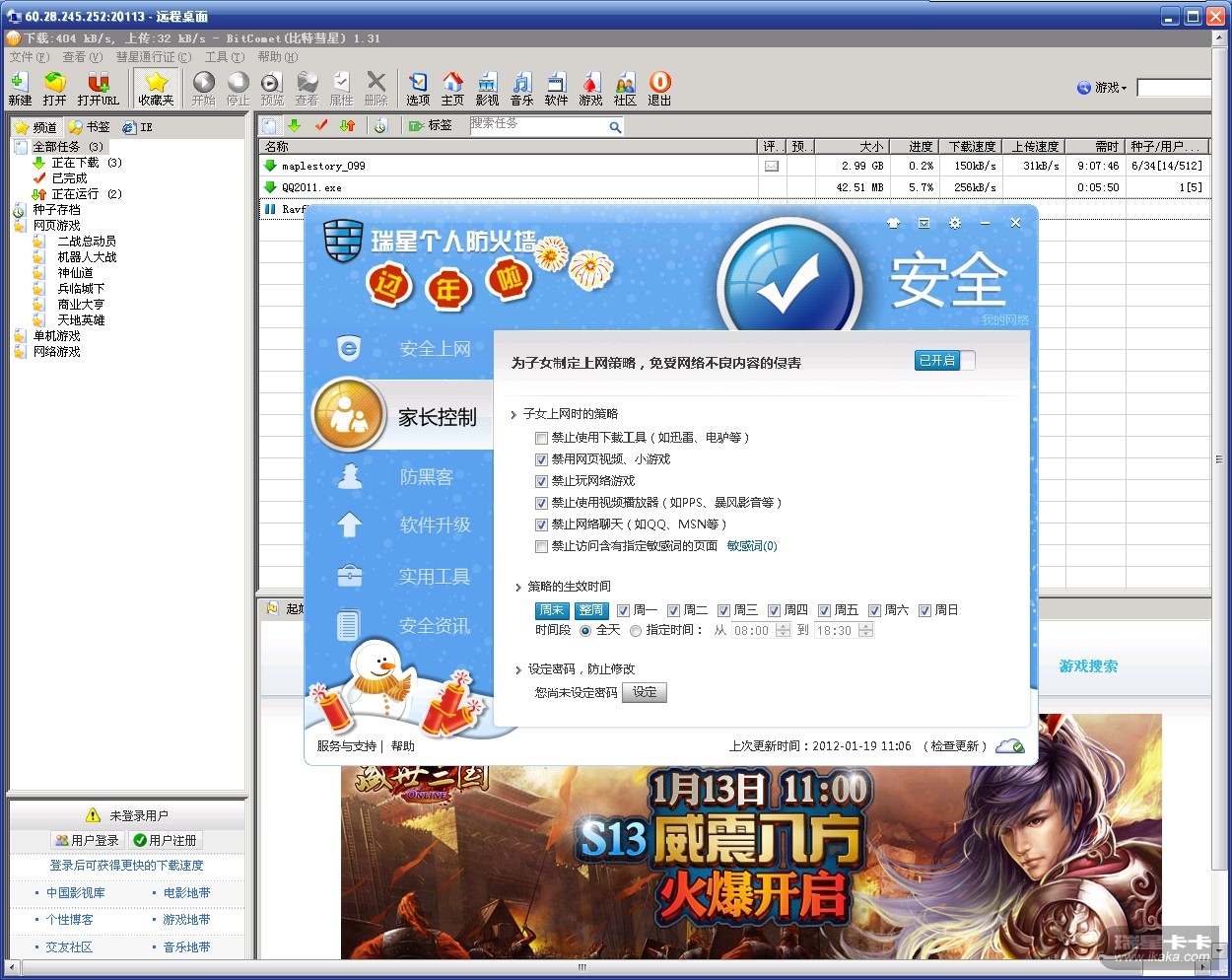Open 选项 options from BitComet toolbar
The height and width of the screenshot is (980, 1232).
click(x=418, y=88)
